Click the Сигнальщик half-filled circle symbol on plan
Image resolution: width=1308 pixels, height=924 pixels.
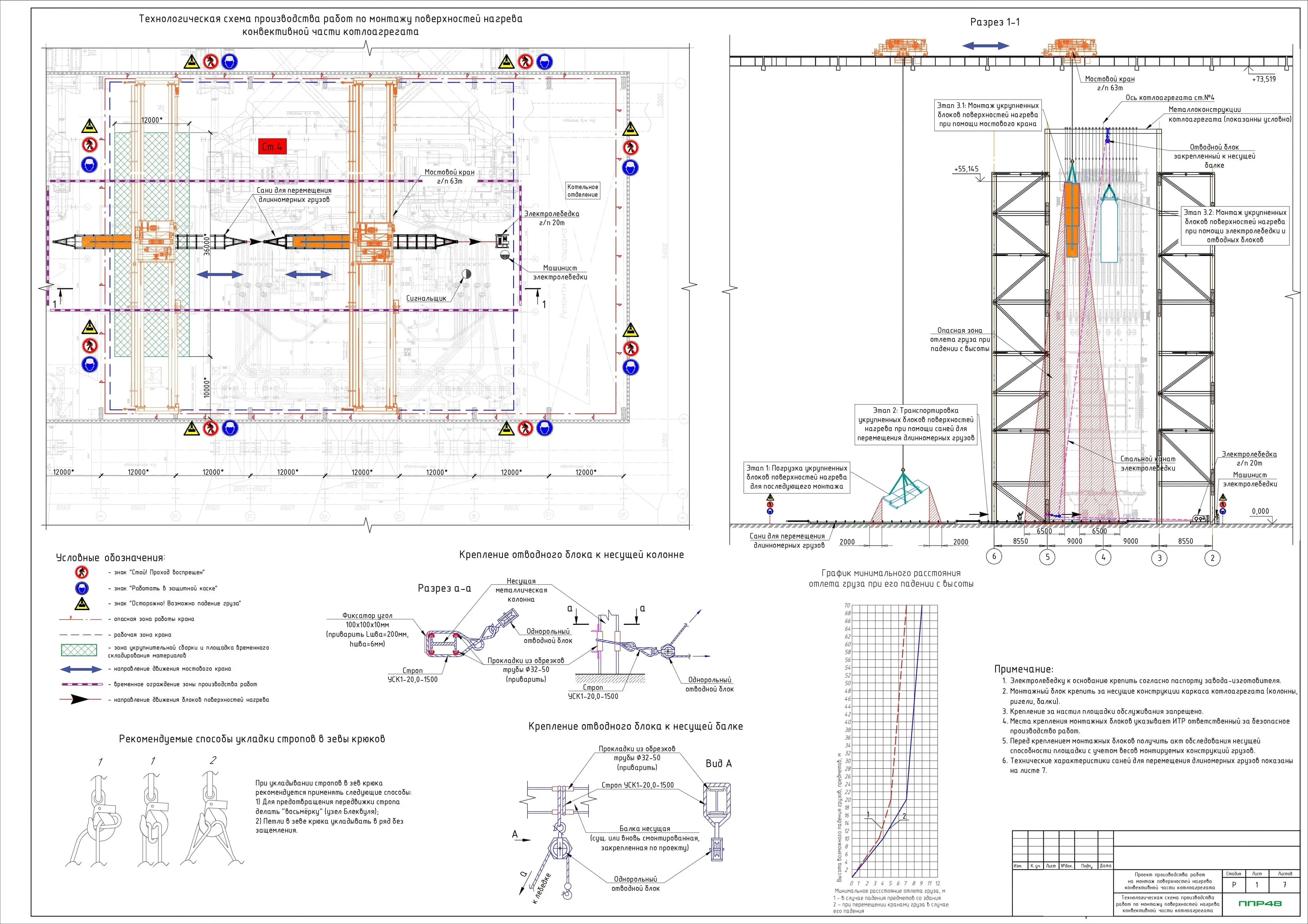(x=467, y=274)
